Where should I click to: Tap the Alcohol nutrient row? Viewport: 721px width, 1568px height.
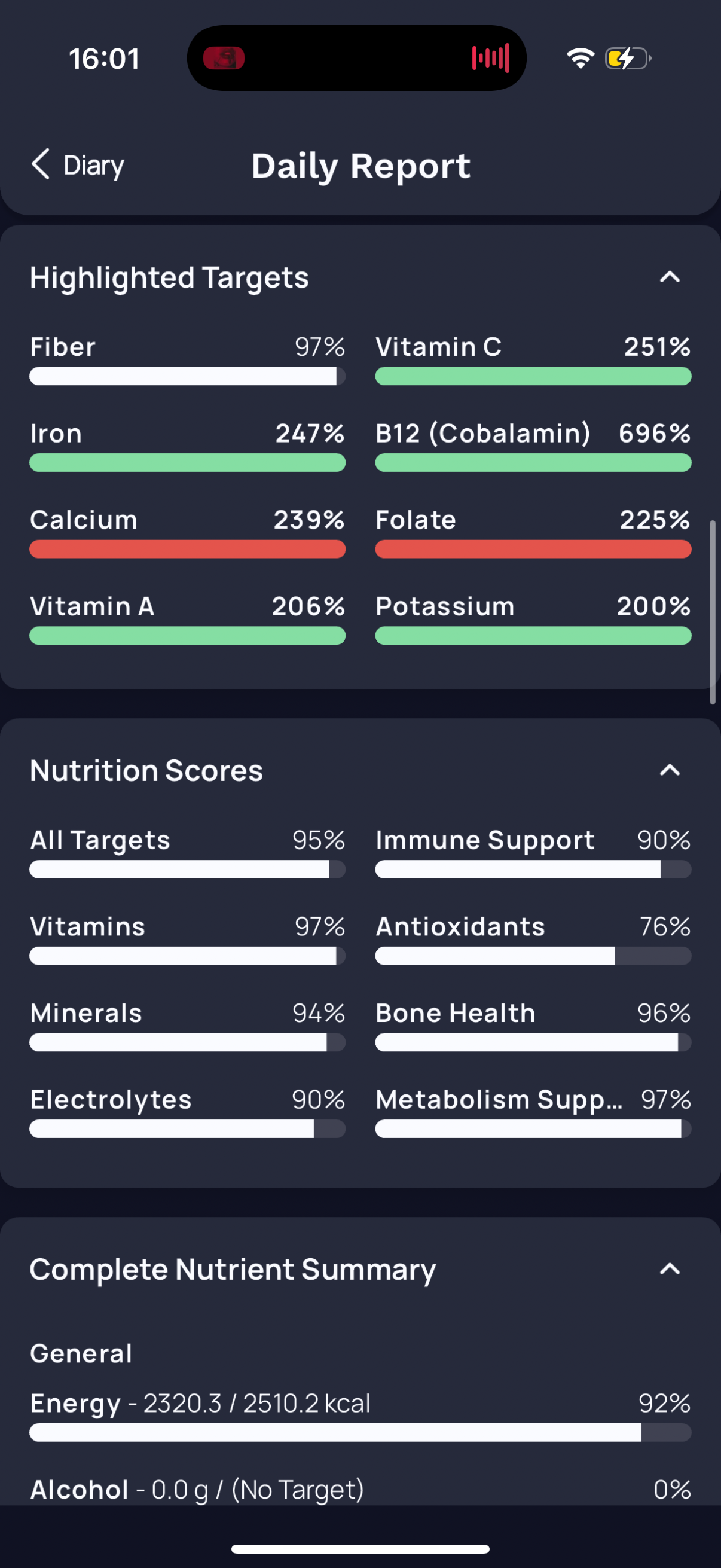360,1490
